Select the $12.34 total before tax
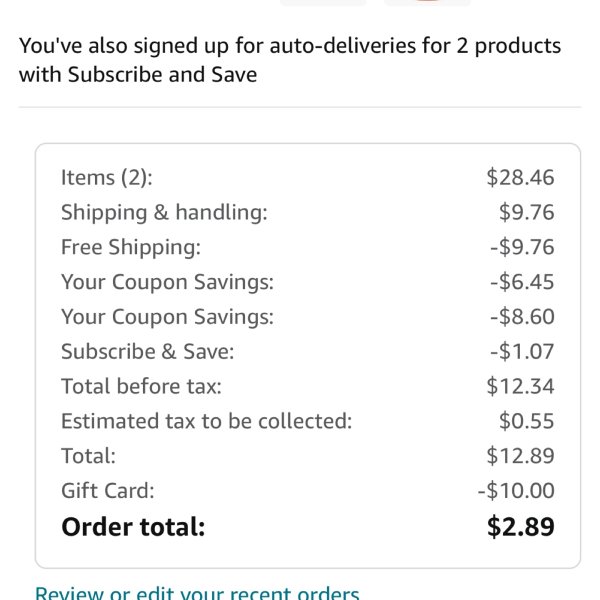This screenshot has height=600, width=600. coord(520,386)
